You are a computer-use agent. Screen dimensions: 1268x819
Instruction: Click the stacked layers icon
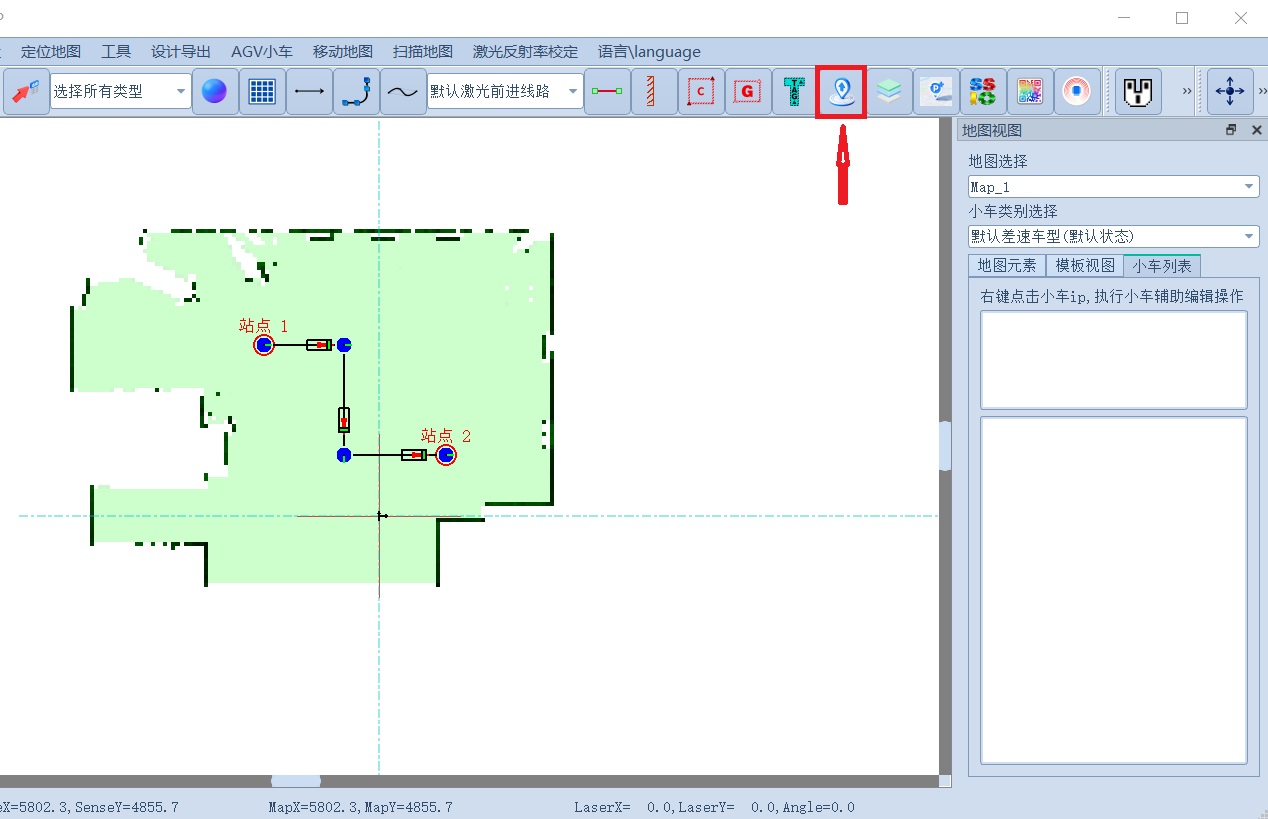point(889,92)
